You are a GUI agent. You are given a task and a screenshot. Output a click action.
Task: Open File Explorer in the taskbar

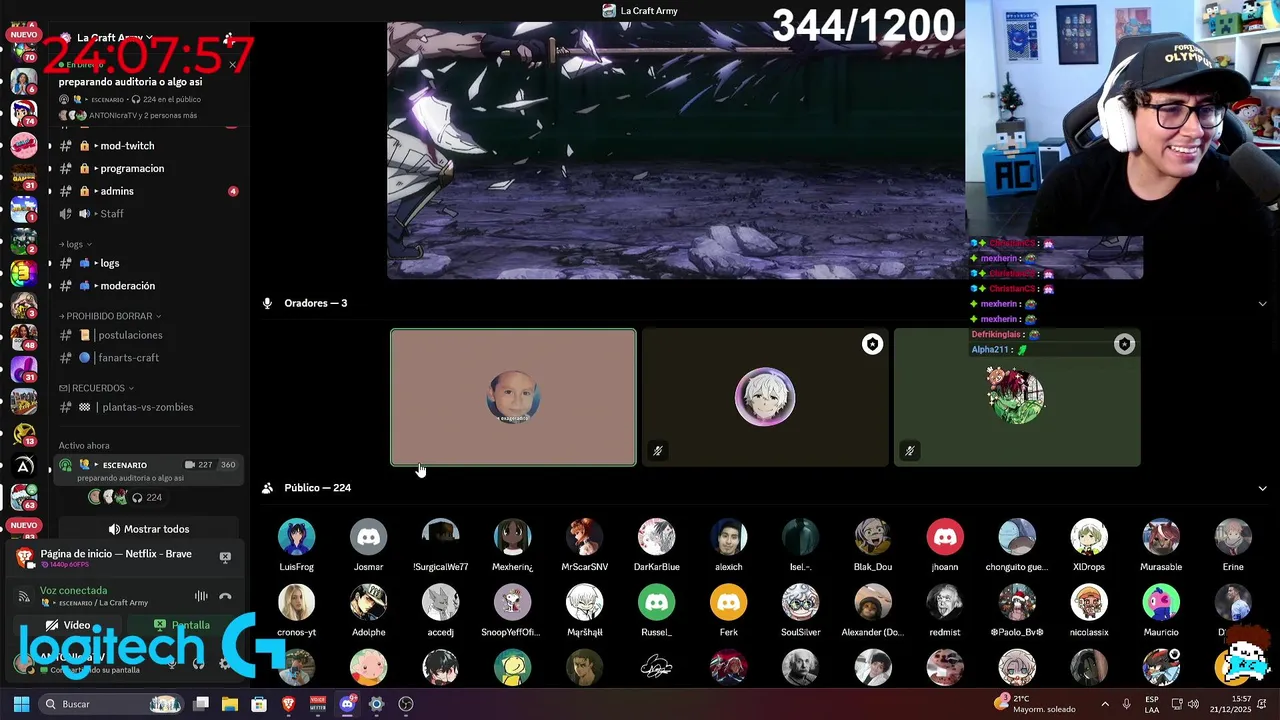pyautogui.click(x=230, y=704)
